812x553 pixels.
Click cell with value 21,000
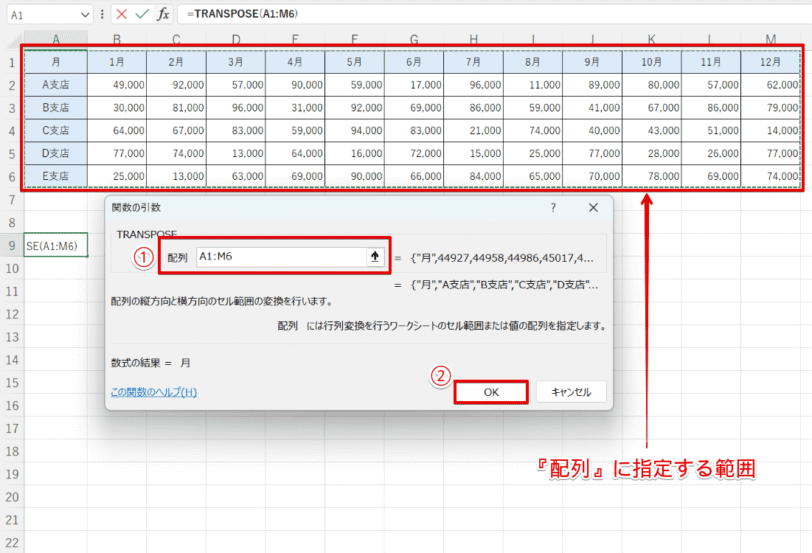point(473,130)
